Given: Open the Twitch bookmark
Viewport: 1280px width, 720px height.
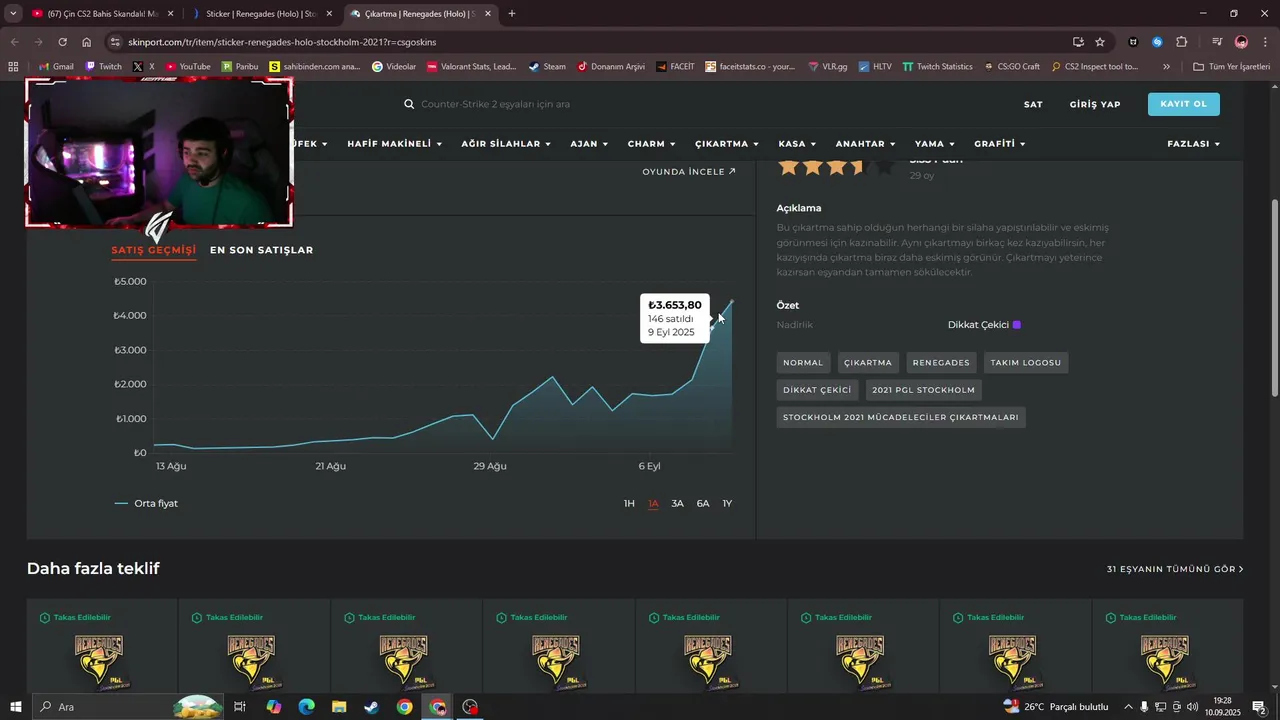Looking at the screenshot, I should [x=104, y=66].
